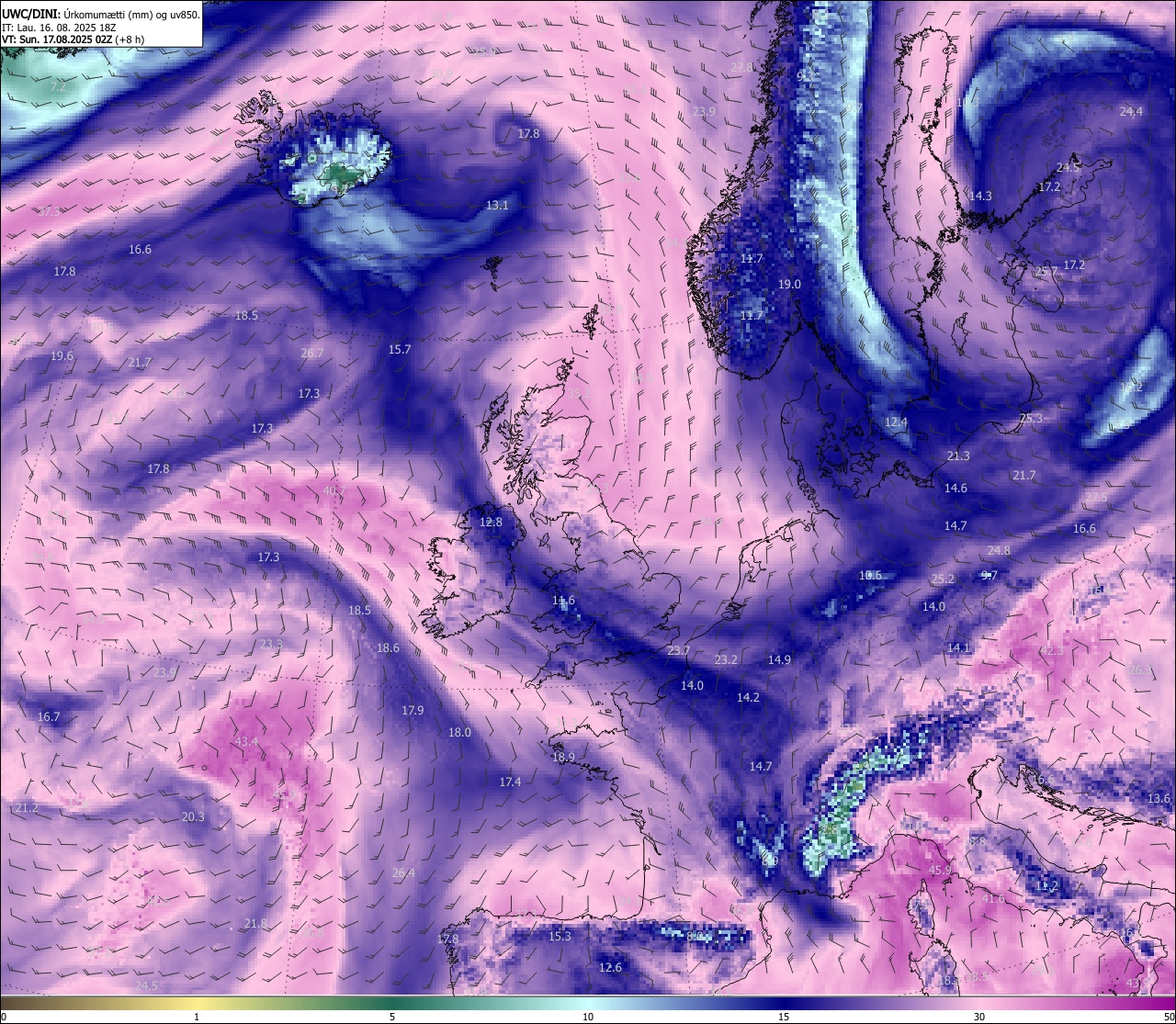The height and width of the screenshot is (1024, 1176).
Task: Click the 15.7 value on the map
Action: [400, 350]
